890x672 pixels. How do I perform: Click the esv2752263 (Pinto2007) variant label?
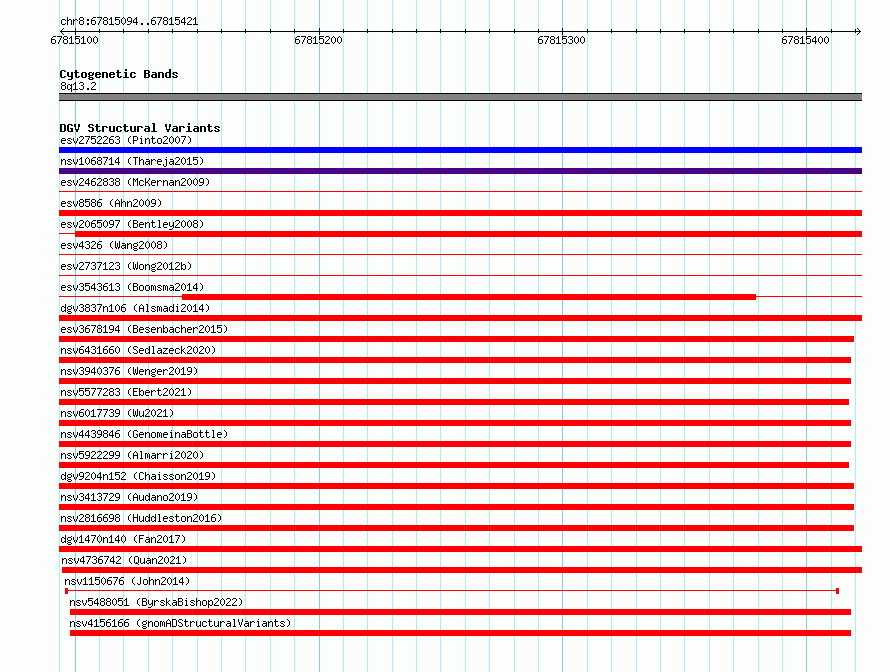pos(126,140)
